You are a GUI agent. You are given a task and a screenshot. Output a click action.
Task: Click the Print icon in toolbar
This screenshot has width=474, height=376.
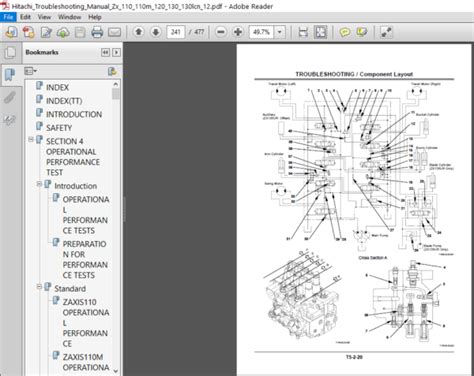click(97, 32)
